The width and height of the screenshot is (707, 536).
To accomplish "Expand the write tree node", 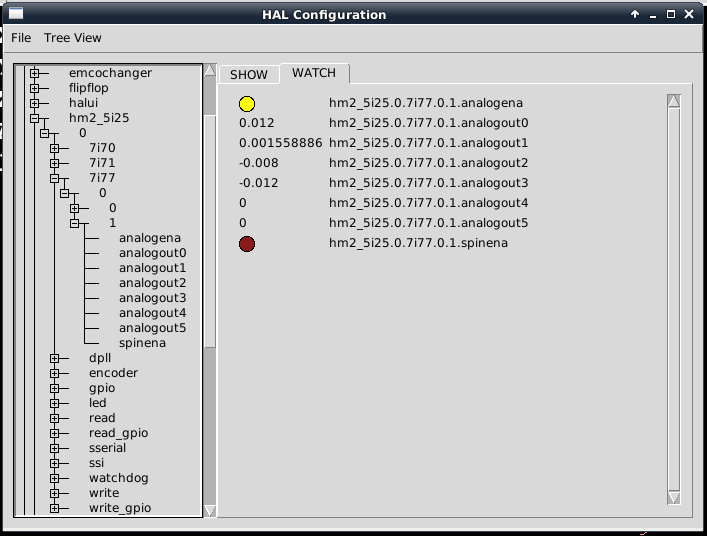I will [x=55, y=493].
